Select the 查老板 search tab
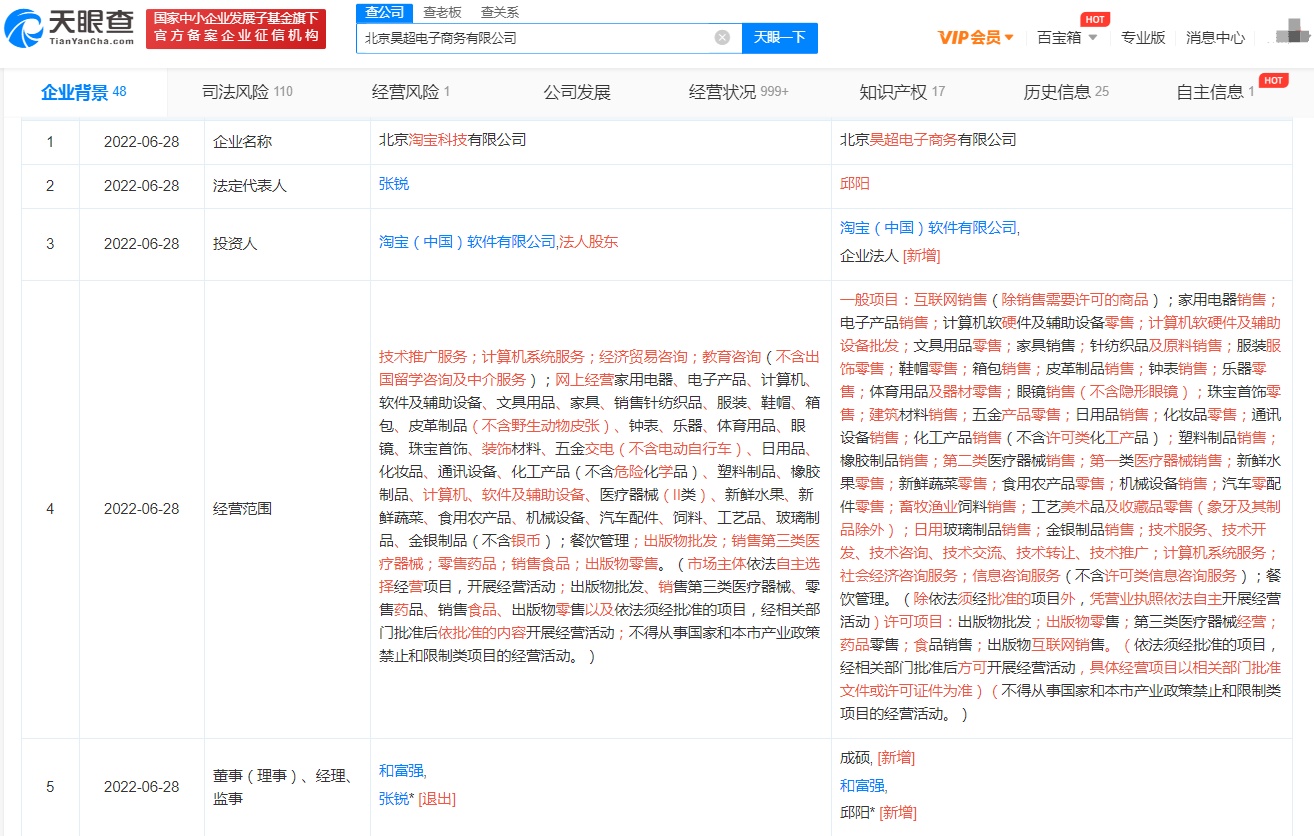Screen dimensions: 1314x836 (x=442, y=12)
